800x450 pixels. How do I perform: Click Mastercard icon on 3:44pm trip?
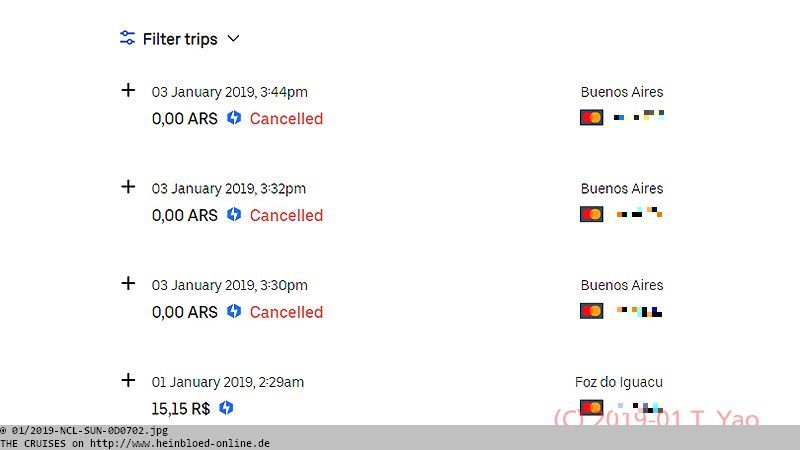[591, 118]
